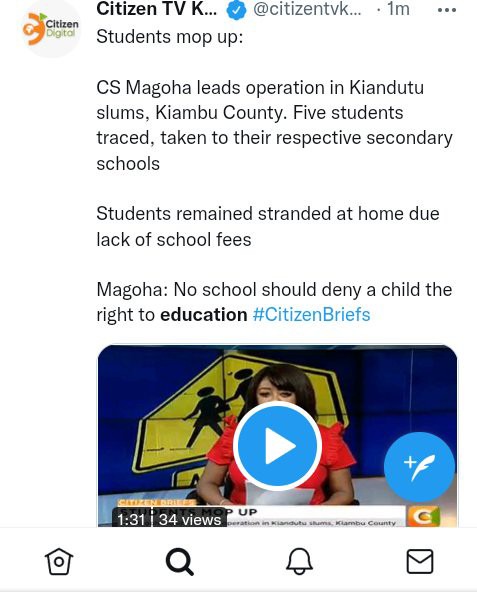Click the video duration 1:31 label
This screenshot has width=477, height=602.
tap(131, 520)
